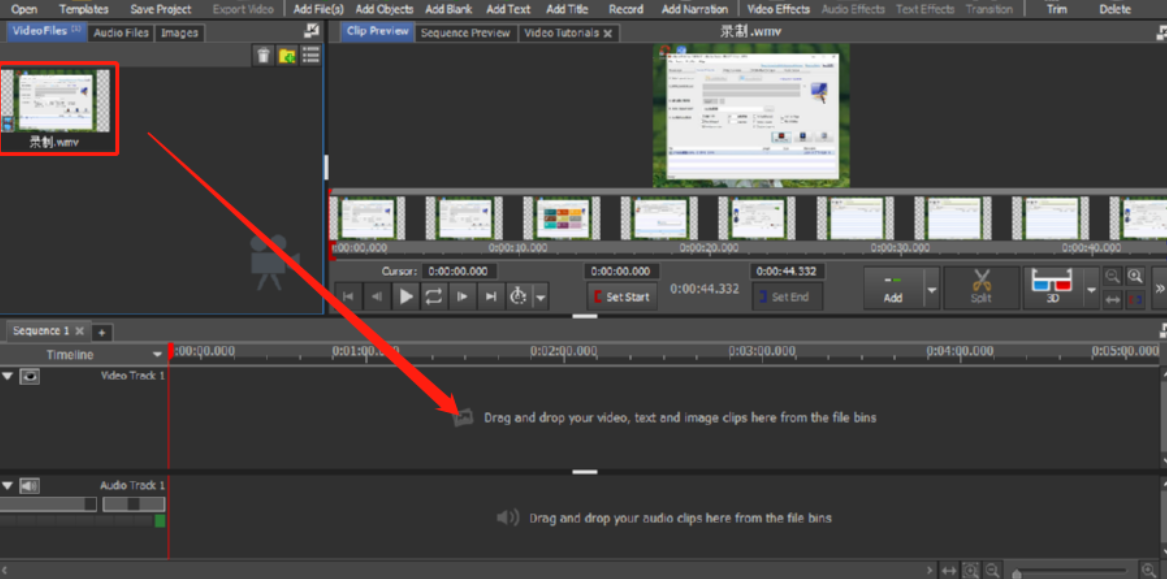This screenshot has width=1167, height=579.
Task: Collapse Audio Track 1 with triangle arrow
Action: point(8,486)
